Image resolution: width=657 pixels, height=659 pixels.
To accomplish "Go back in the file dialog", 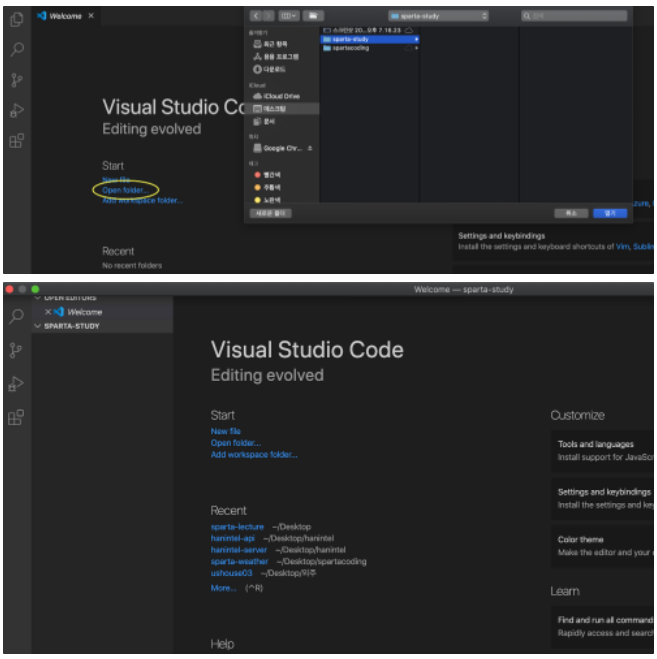I will [x=256, y=16].
